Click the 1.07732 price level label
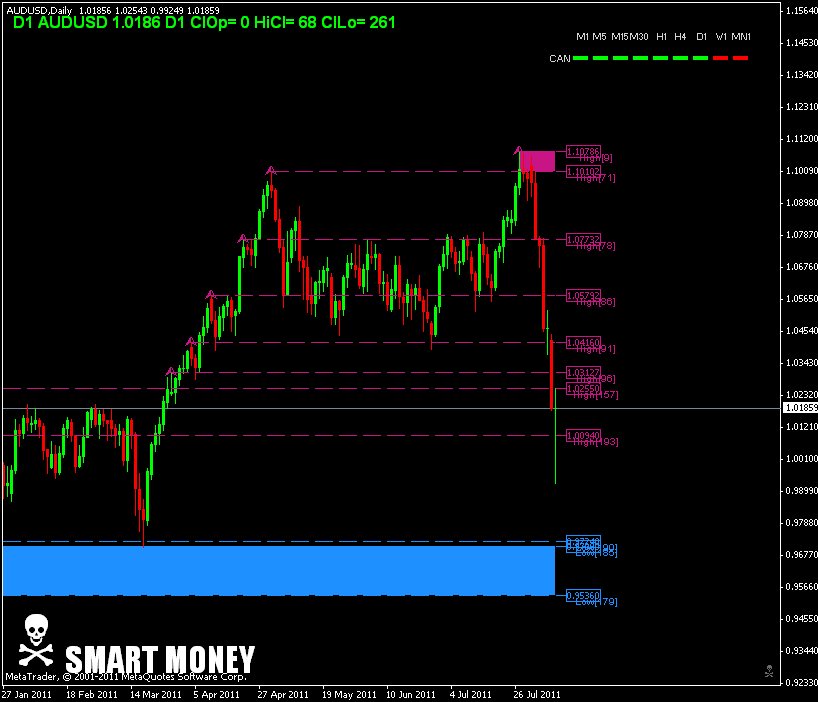This screenshot has height=702, width=818. (x=583, y=239)
